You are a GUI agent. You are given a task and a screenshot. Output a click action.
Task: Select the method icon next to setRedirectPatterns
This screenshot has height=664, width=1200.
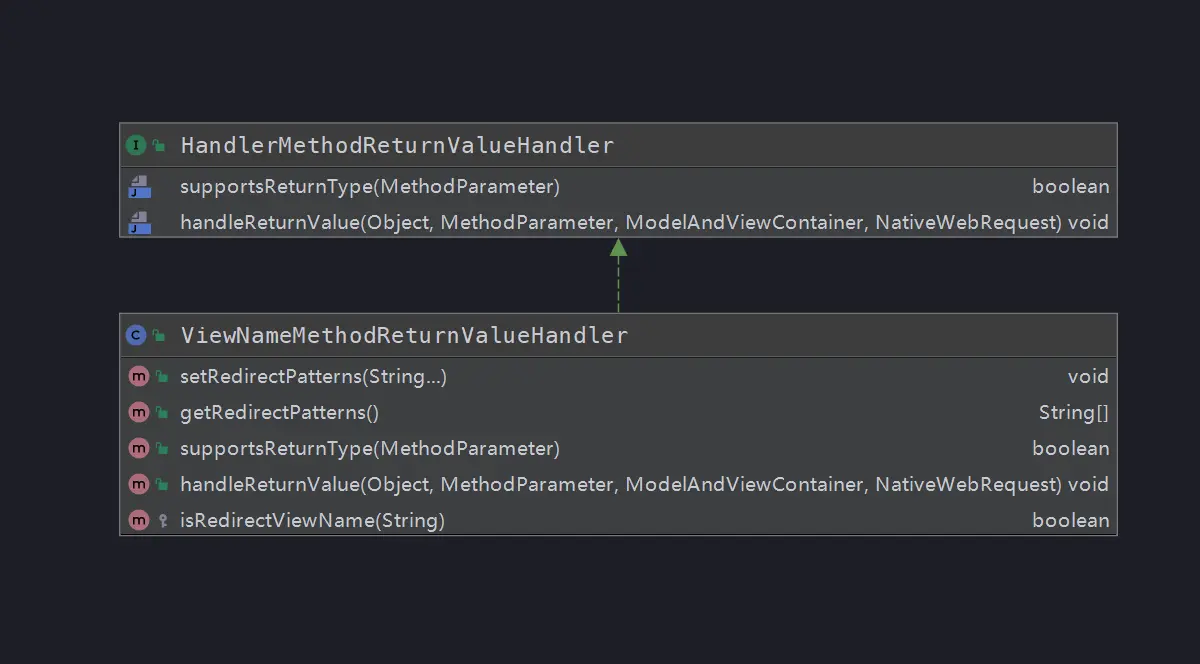coord(138,376)
